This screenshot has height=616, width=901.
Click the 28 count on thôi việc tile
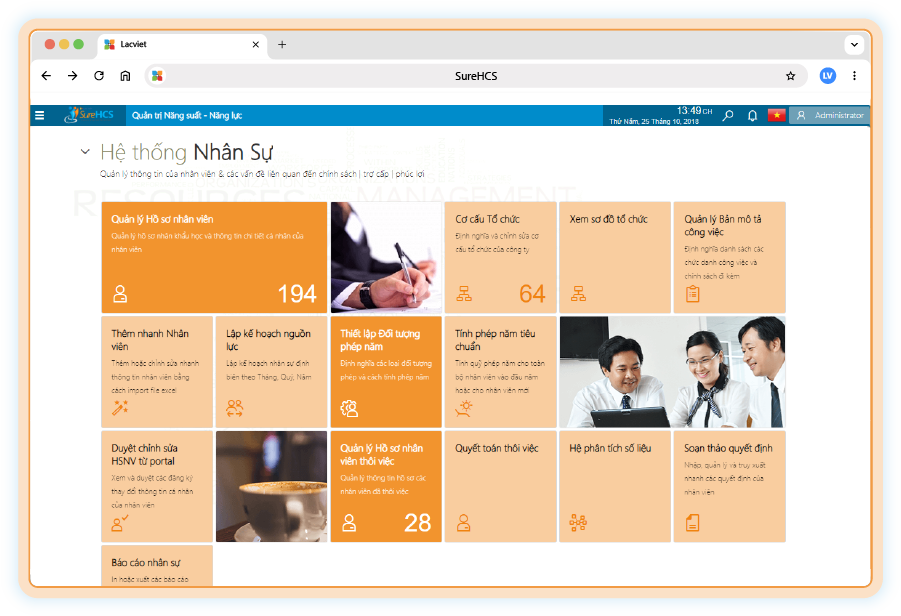pos(417,523)
